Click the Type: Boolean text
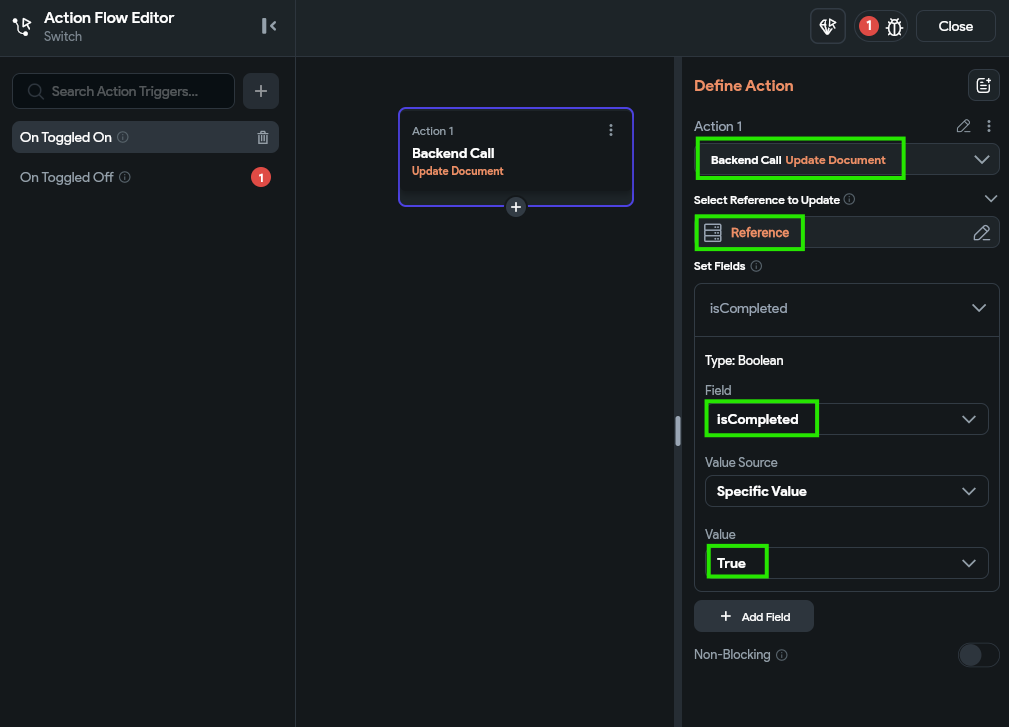Screen dimensions: 1009x727 pos(744,360)
